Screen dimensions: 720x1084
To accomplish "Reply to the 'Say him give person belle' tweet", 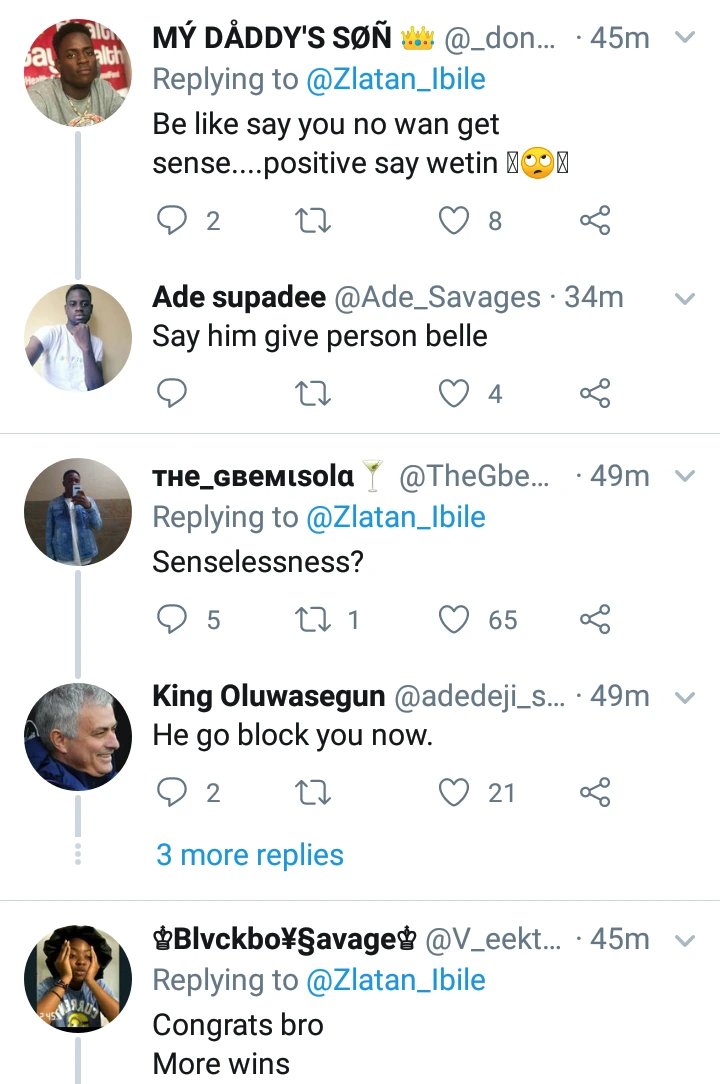I will point(173,394).
